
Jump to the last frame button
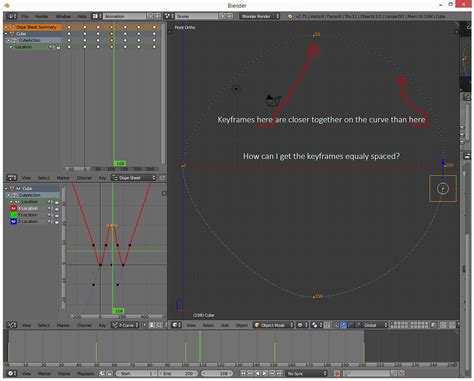[279, 374]
